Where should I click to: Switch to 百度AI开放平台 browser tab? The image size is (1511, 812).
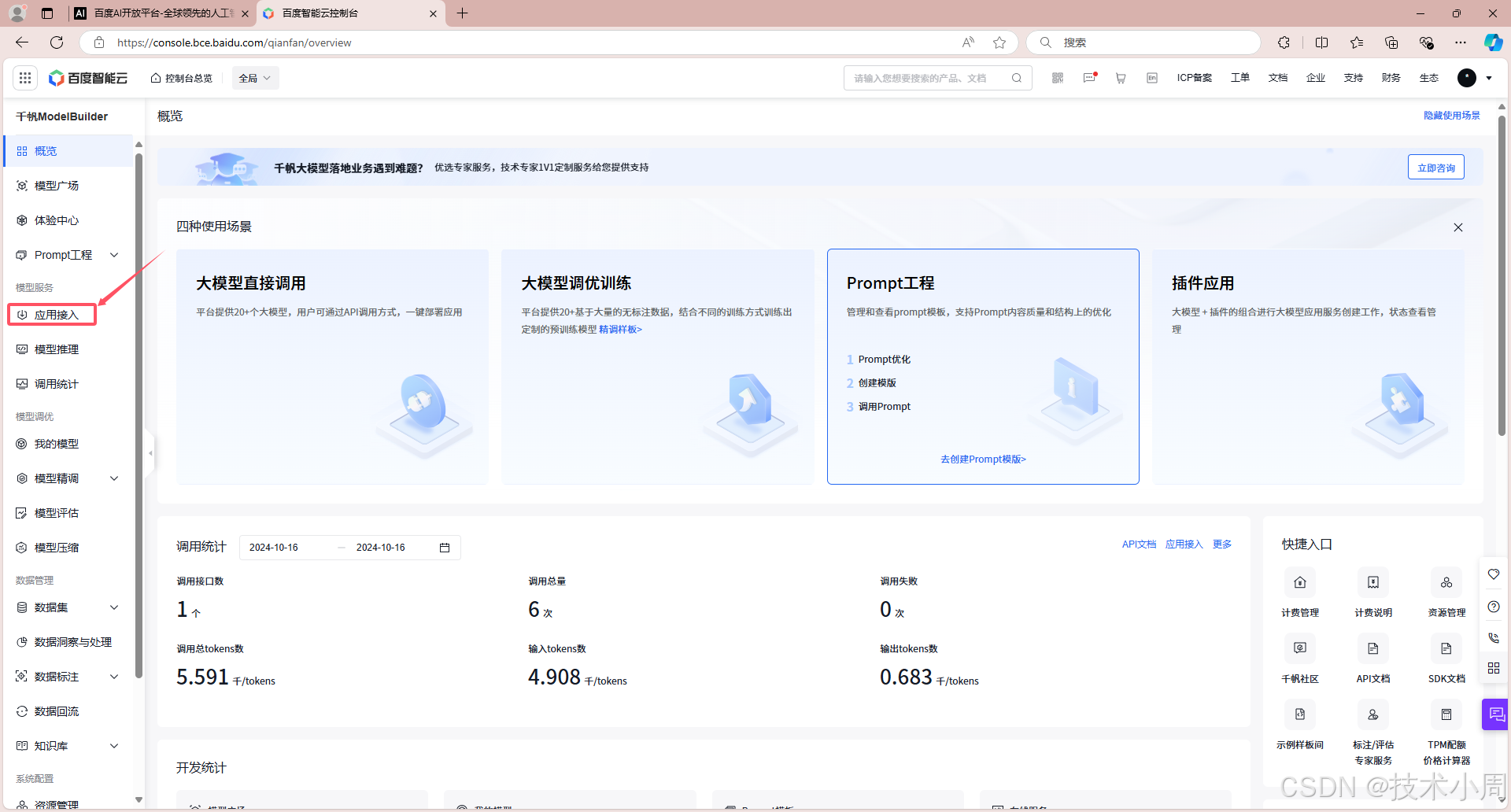click(x=163, y=13)
